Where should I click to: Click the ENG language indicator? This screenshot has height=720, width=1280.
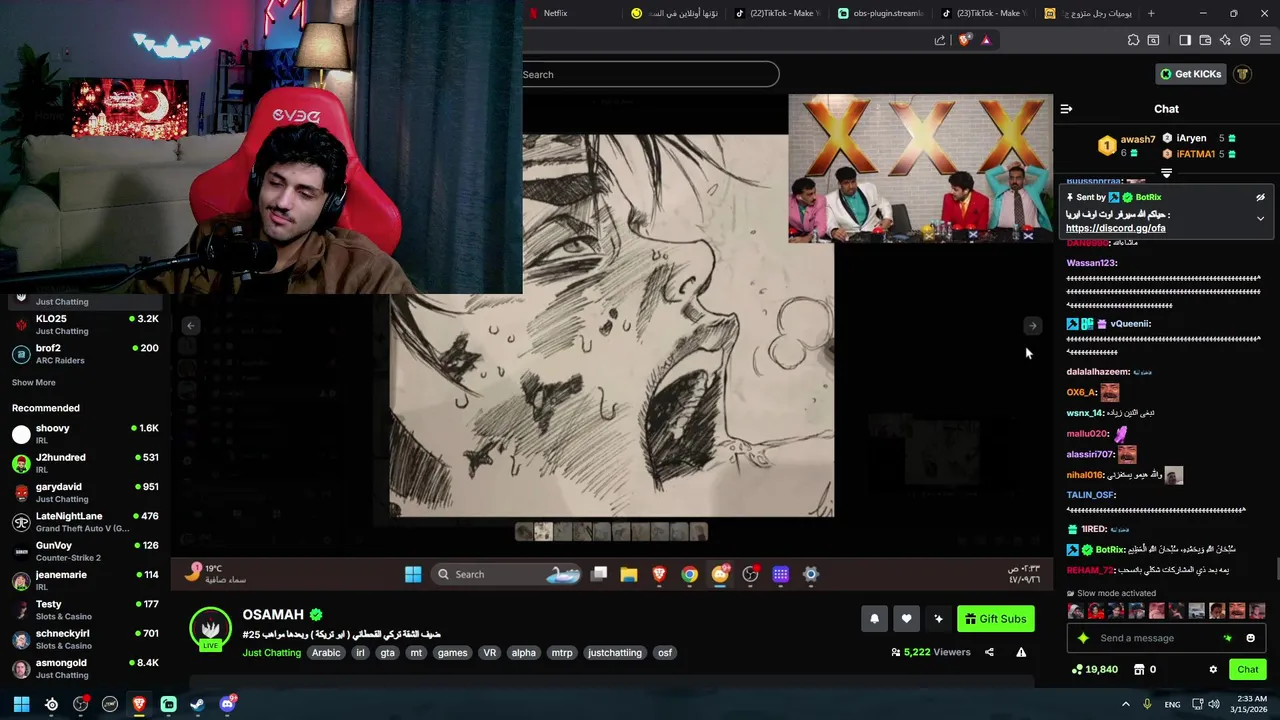coord(1172,704)
